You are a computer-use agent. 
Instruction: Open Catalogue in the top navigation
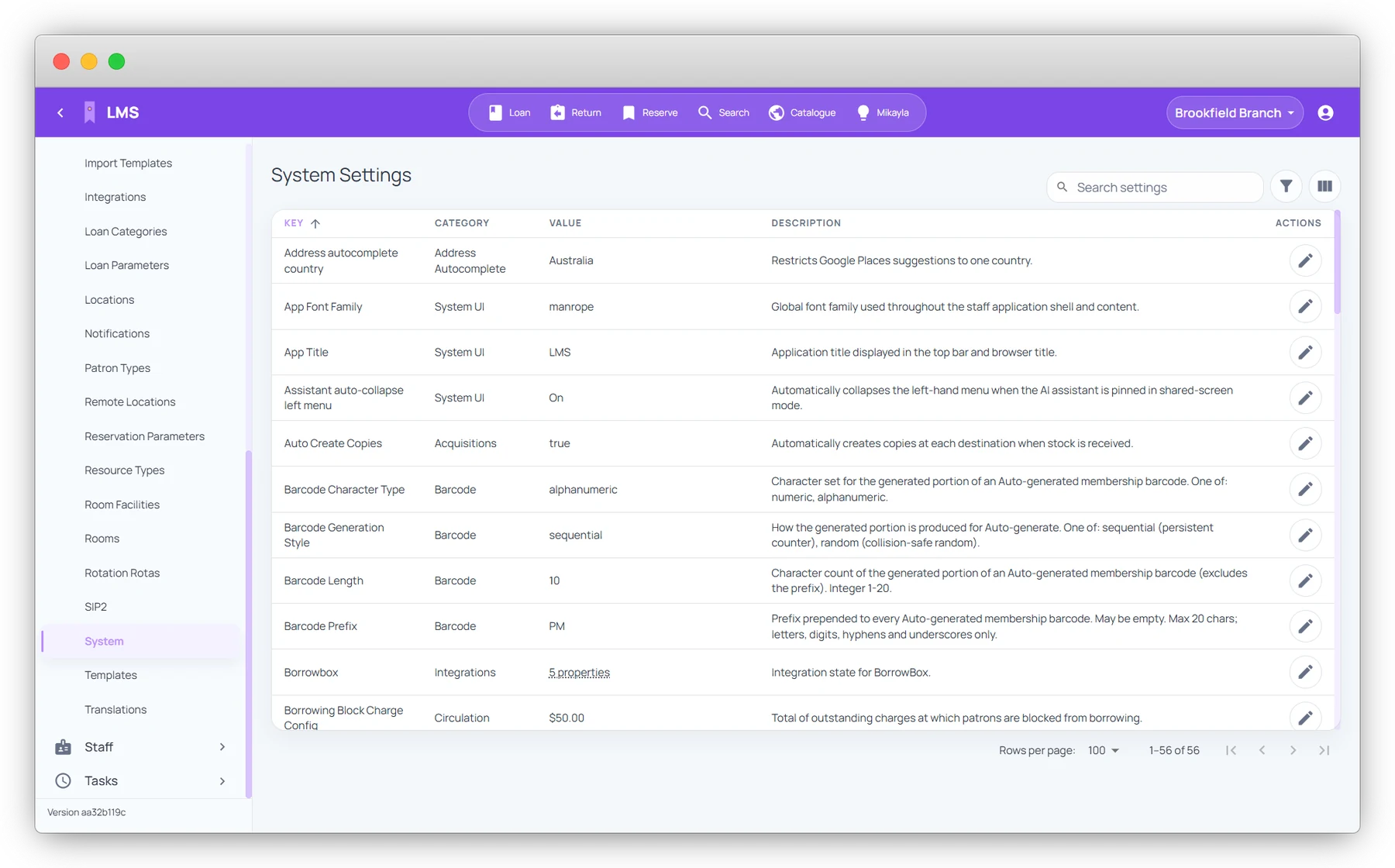[802, 112]
